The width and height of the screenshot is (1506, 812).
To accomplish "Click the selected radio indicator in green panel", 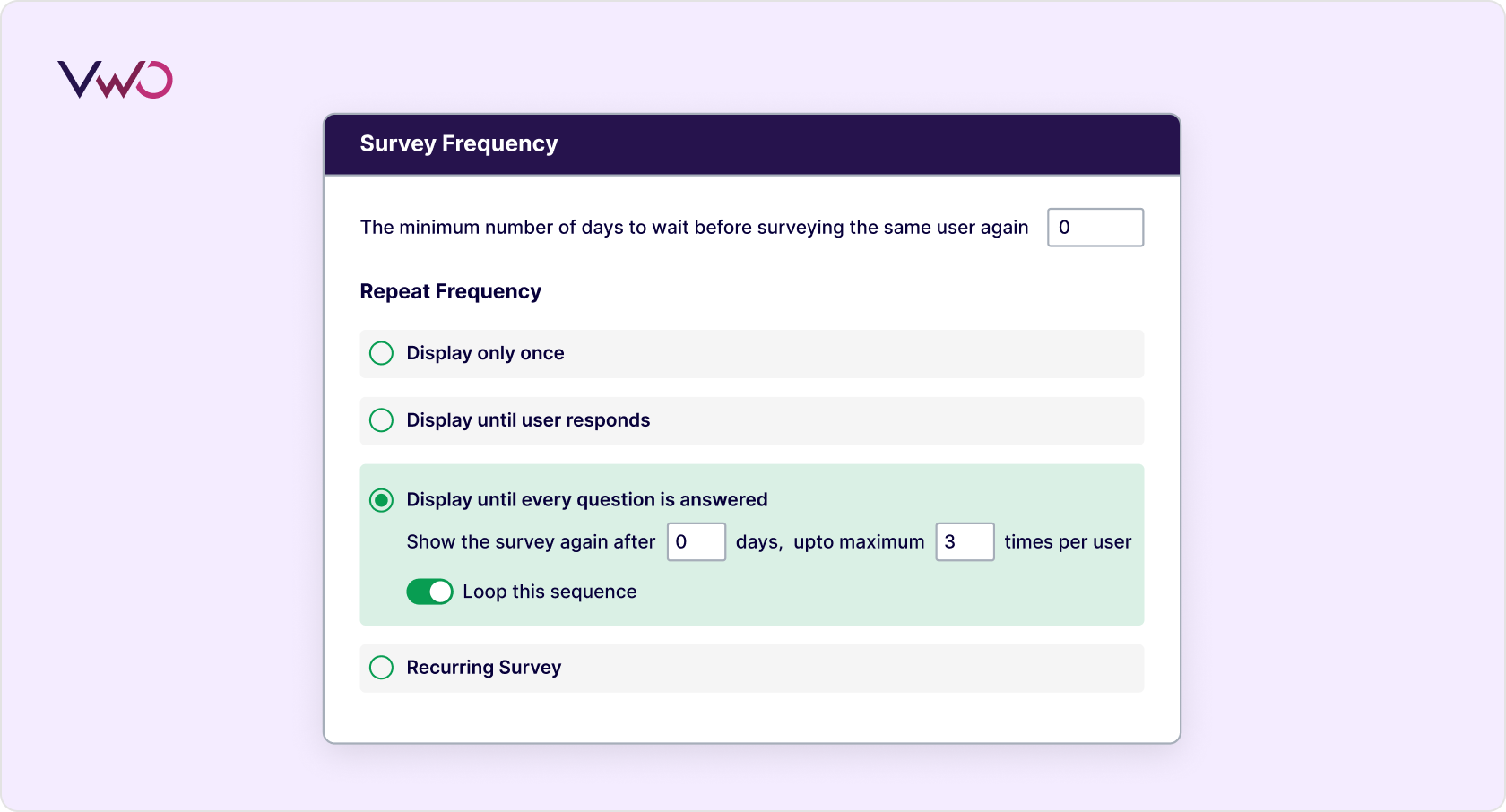I will (381, 499).
